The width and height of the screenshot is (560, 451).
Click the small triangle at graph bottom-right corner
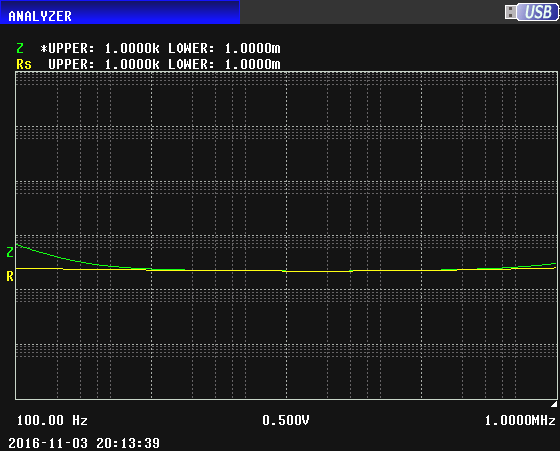pyautogui.click(x=554, y=404)
